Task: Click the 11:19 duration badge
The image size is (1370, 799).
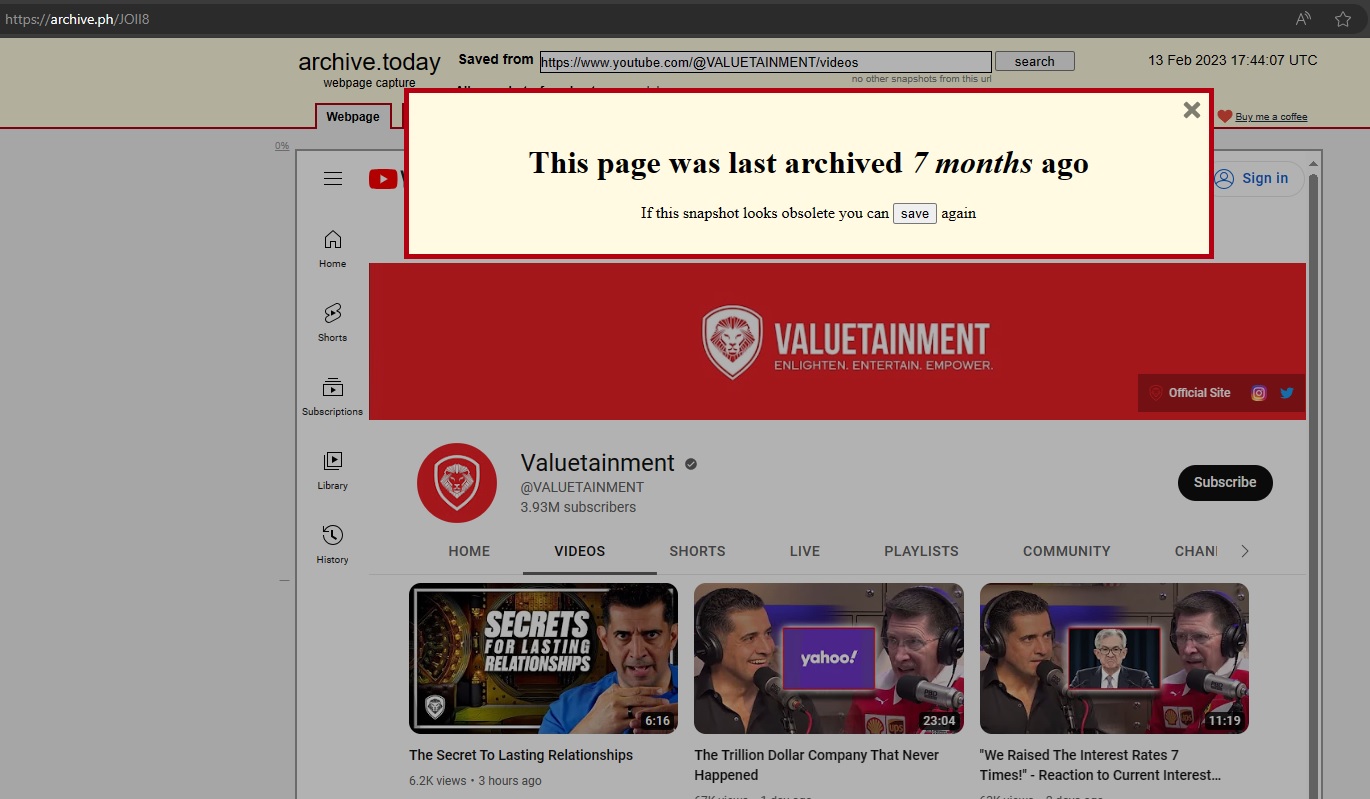Action: [1224, 721]
